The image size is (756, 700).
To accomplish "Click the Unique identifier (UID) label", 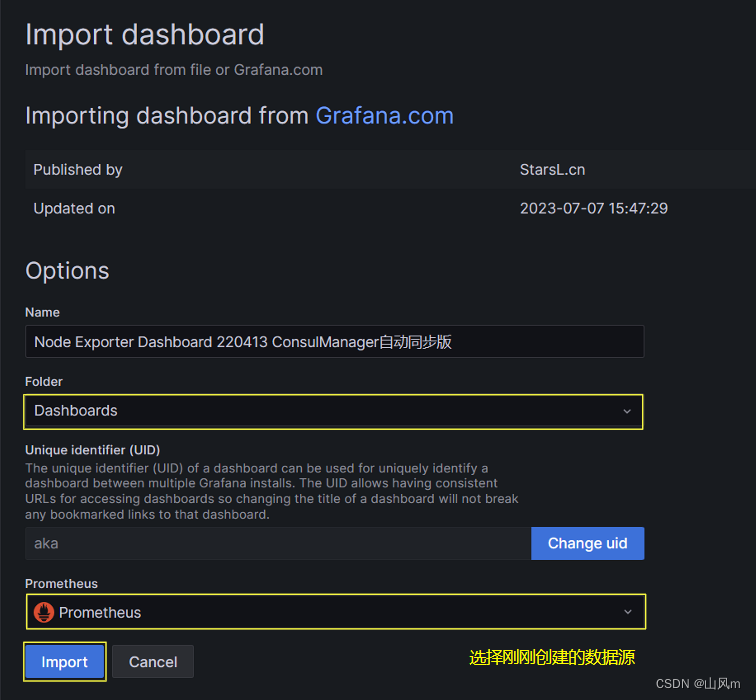I will click(93, 450).
